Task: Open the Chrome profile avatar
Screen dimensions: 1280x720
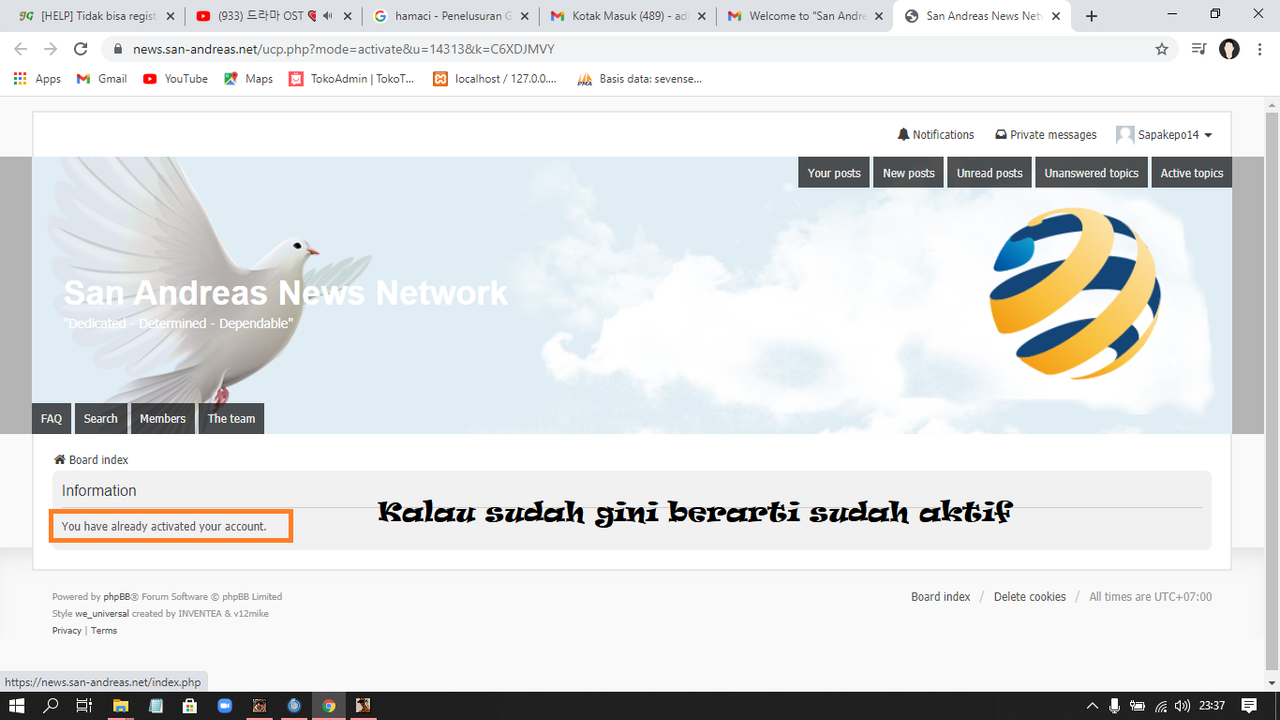Action: tap(1229, 49)
